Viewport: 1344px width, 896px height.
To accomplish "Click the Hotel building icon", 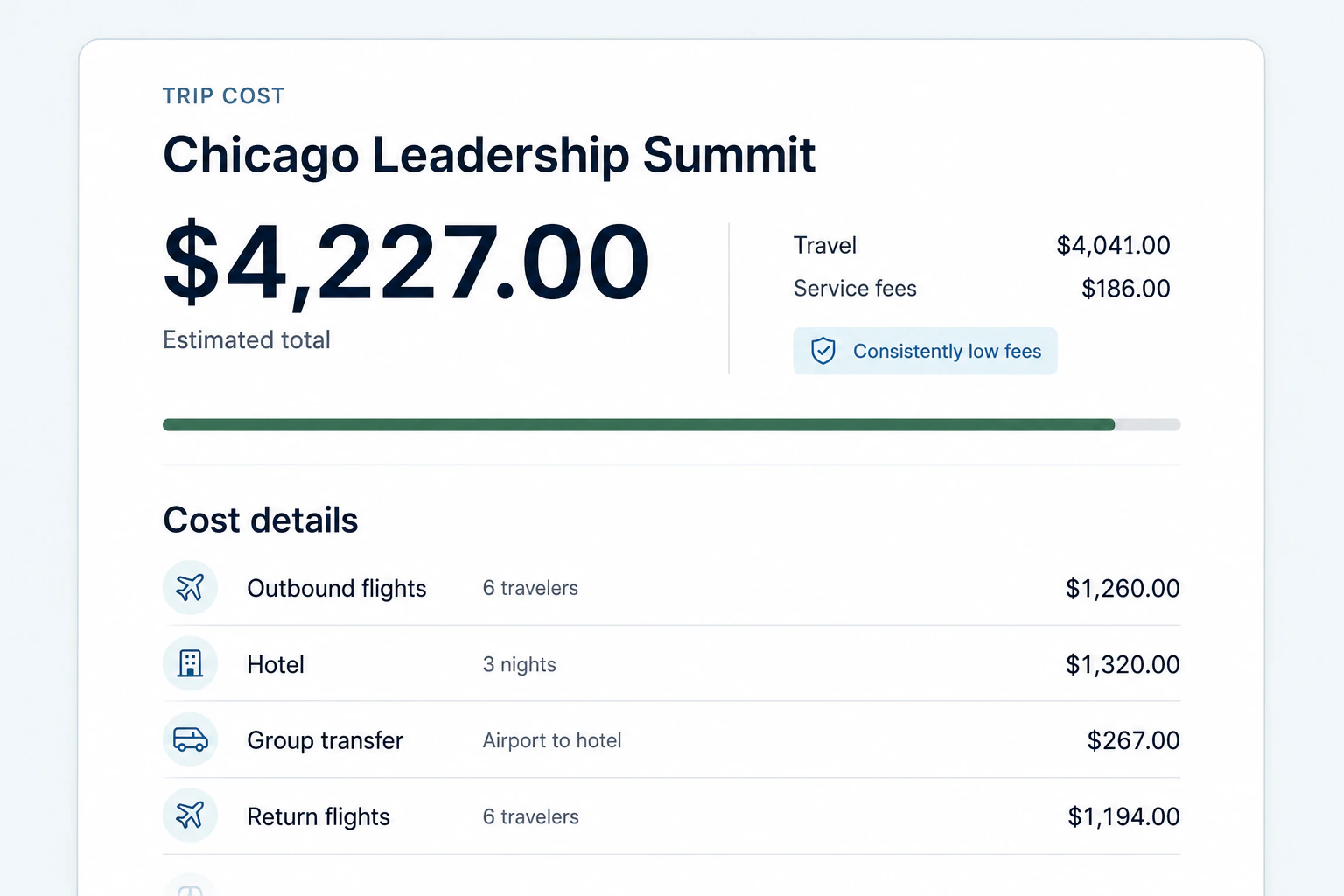I will point(190,664).
